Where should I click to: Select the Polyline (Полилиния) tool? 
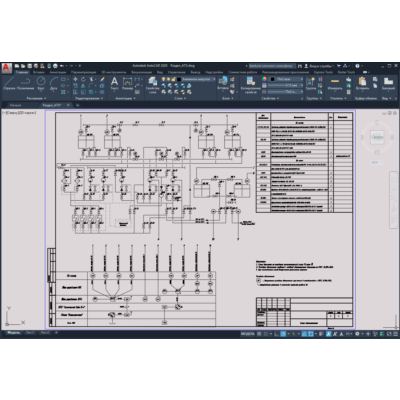(x=25, y=83)
